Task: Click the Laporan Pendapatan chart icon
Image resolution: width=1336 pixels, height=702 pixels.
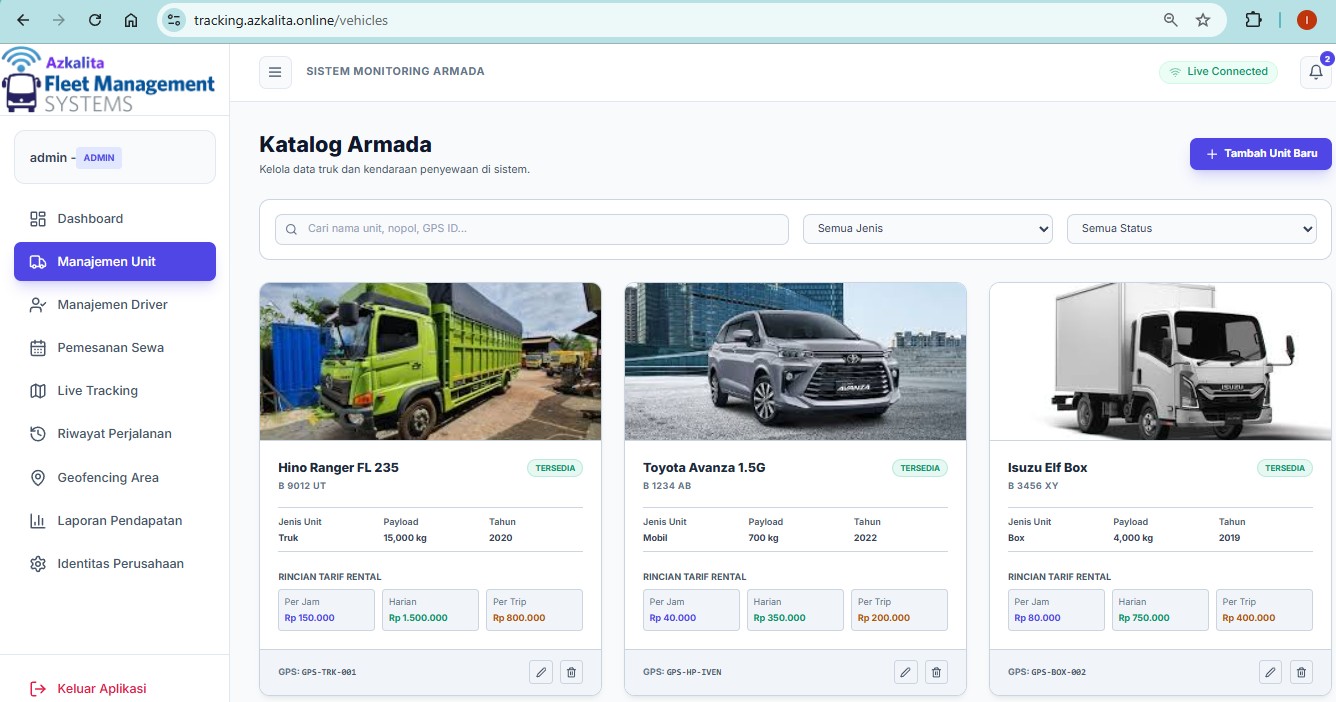Action: pos(38,521)
